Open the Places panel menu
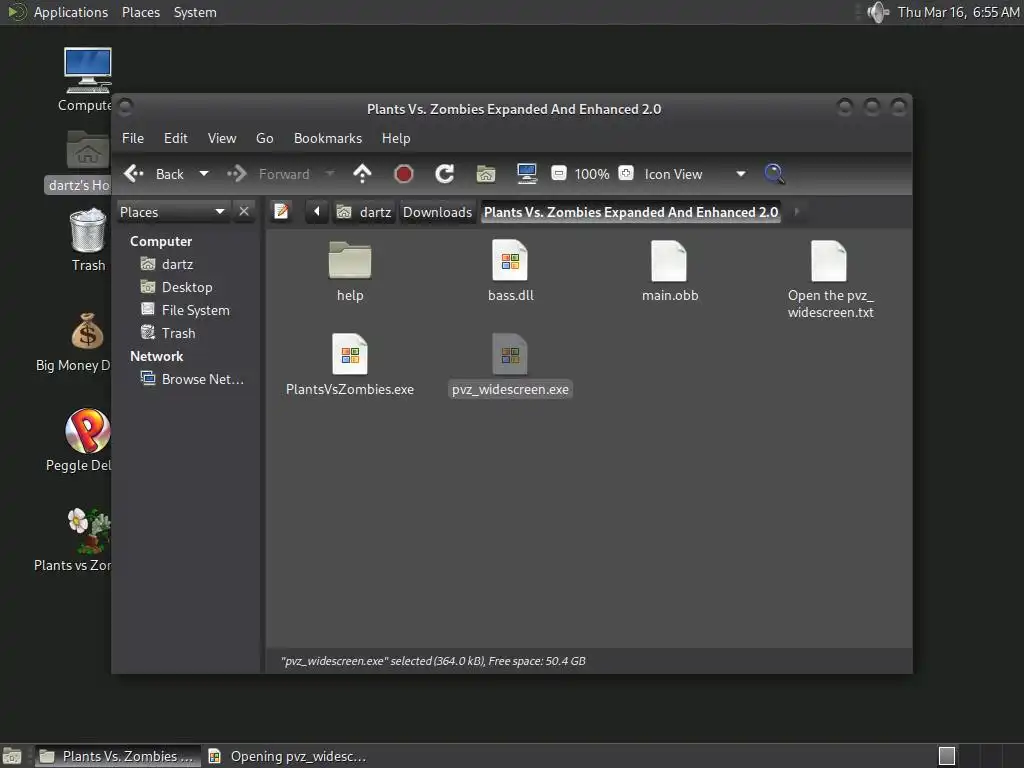Screen dimensions: 1024x768 click(140, 12)
